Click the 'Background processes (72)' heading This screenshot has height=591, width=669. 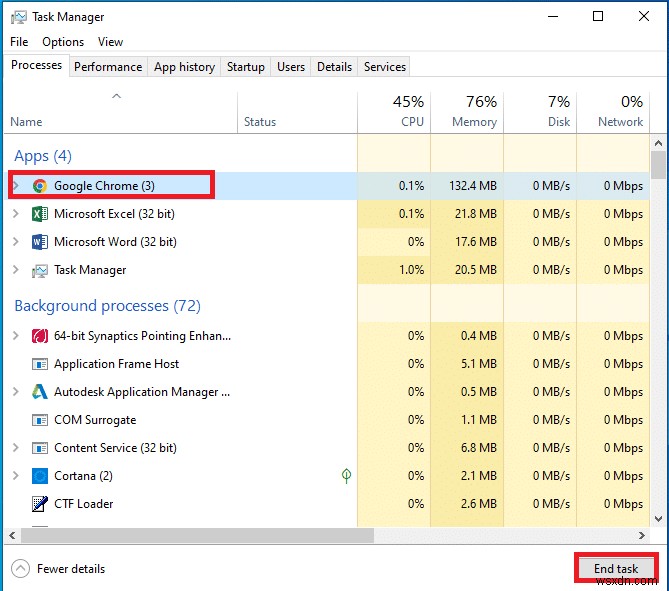click(x=108, y=306)
